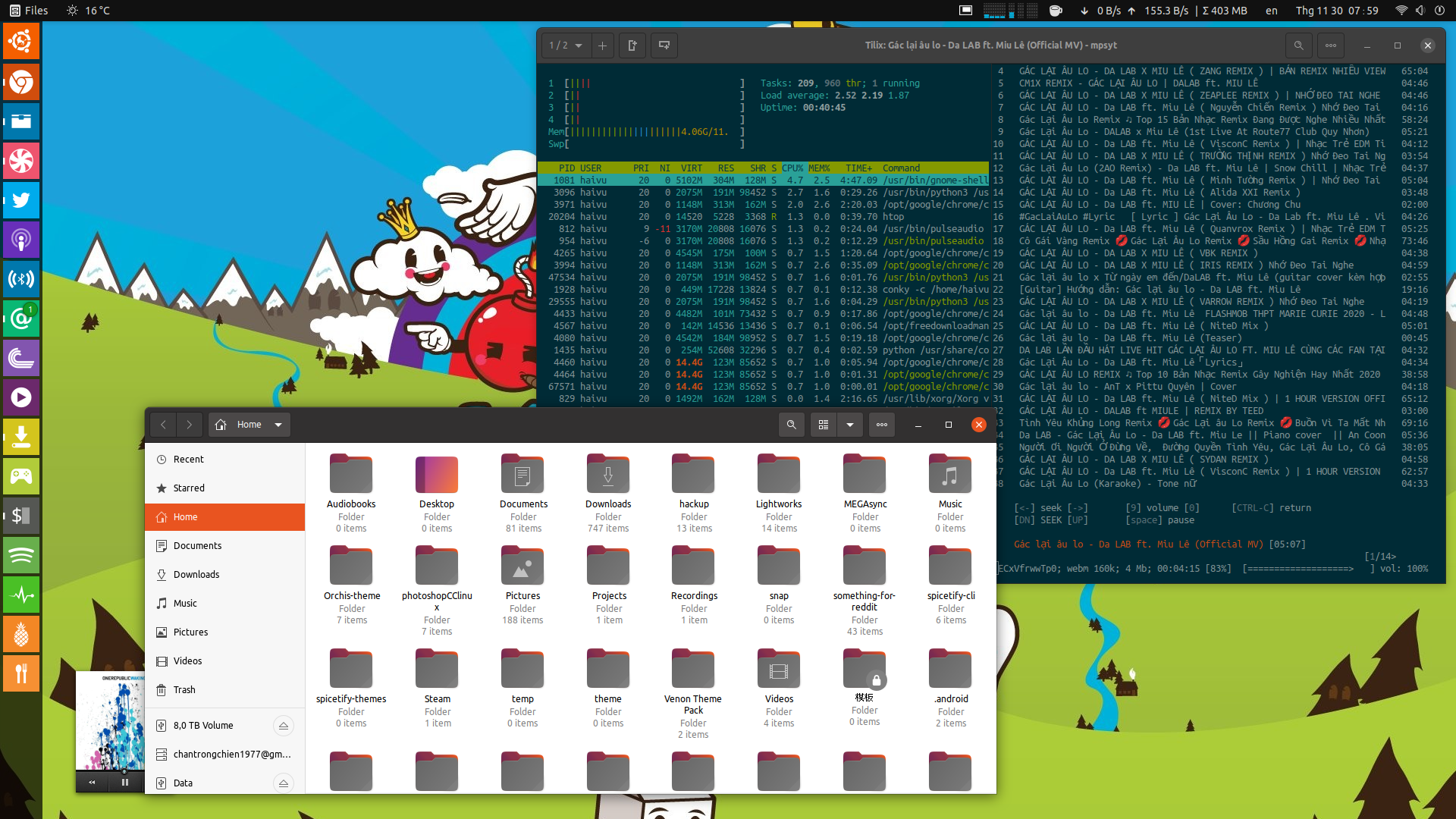The image size is (1456, 819).
Task: Open the Orchis-theme folder
Action: [351, 585]
